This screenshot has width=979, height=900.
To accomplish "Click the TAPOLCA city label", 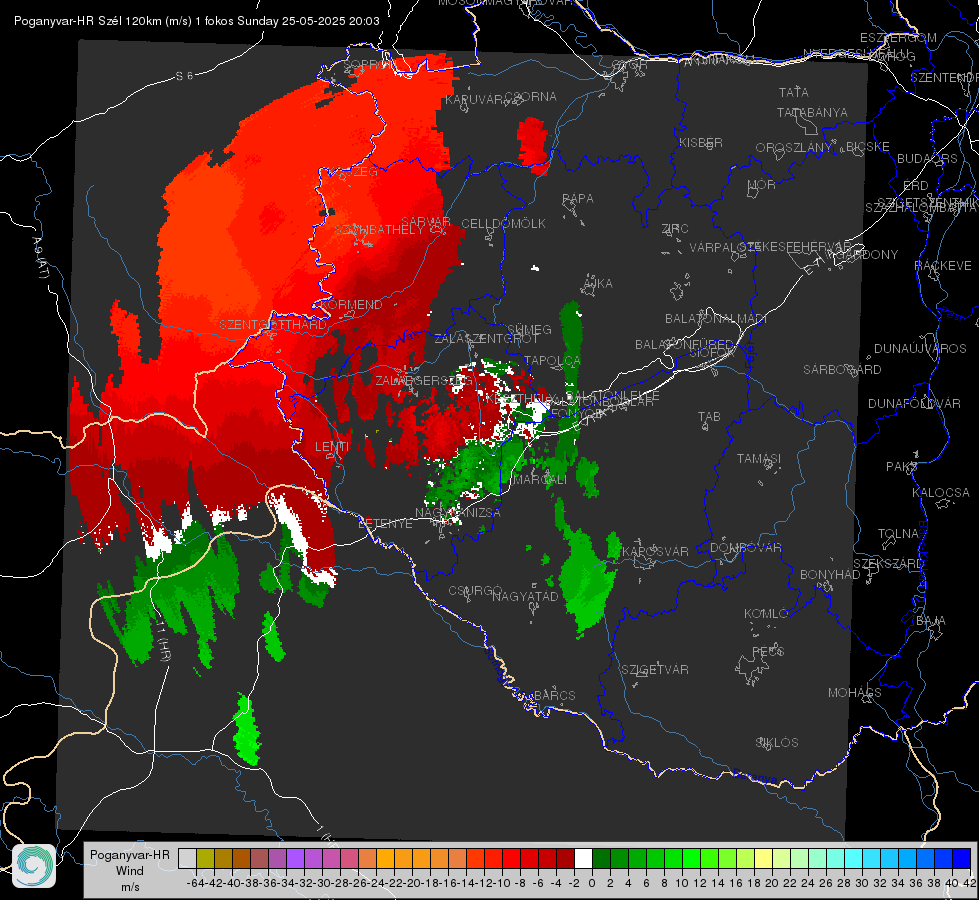I will pos(552,361).
